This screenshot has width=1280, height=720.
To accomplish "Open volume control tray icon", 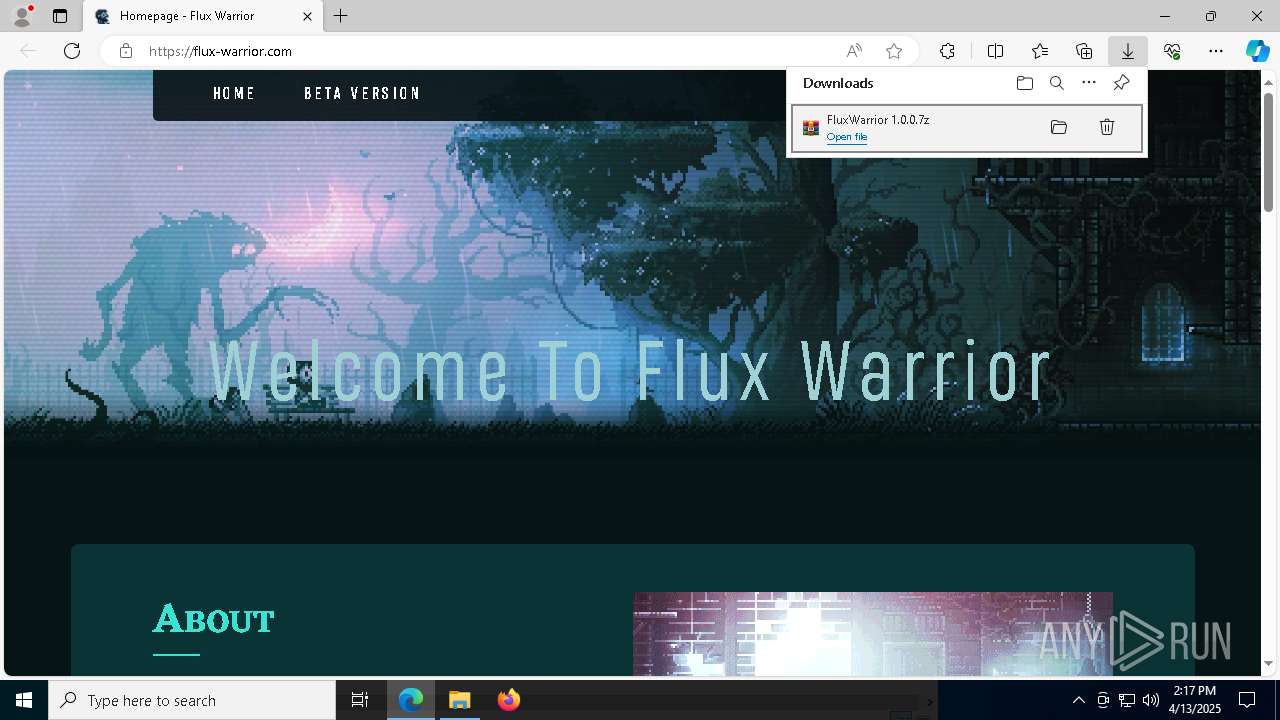I will [1151, 700].
